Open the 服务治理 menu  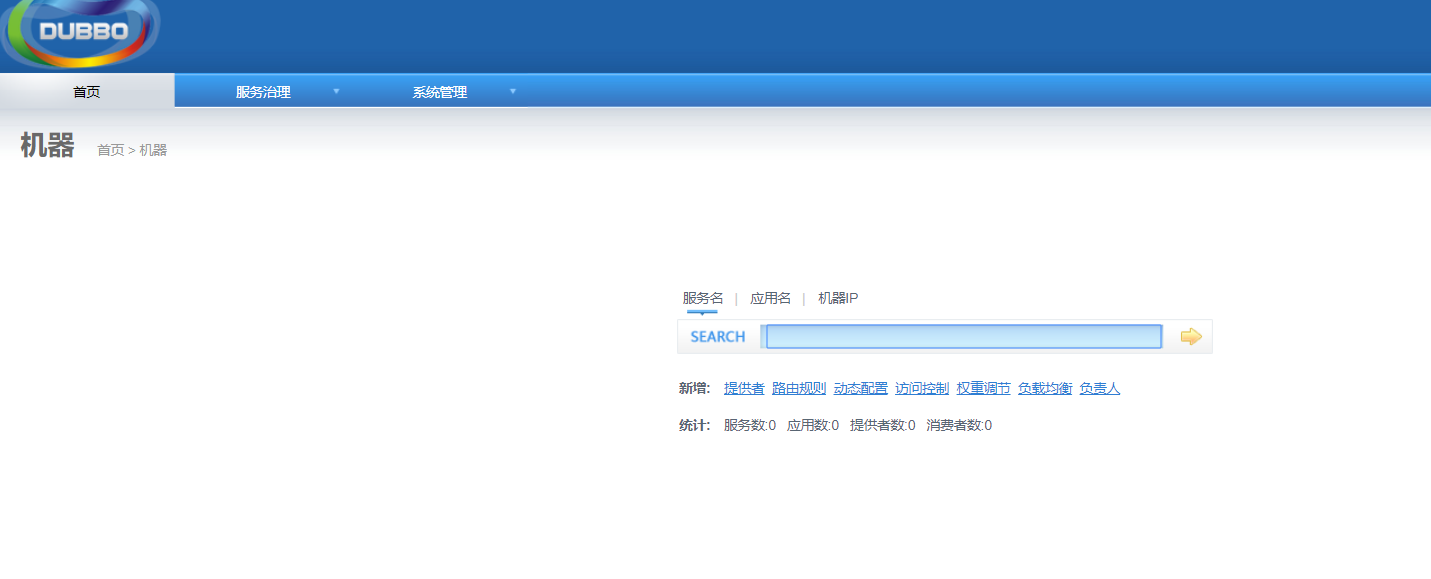[x=263, y=92]
